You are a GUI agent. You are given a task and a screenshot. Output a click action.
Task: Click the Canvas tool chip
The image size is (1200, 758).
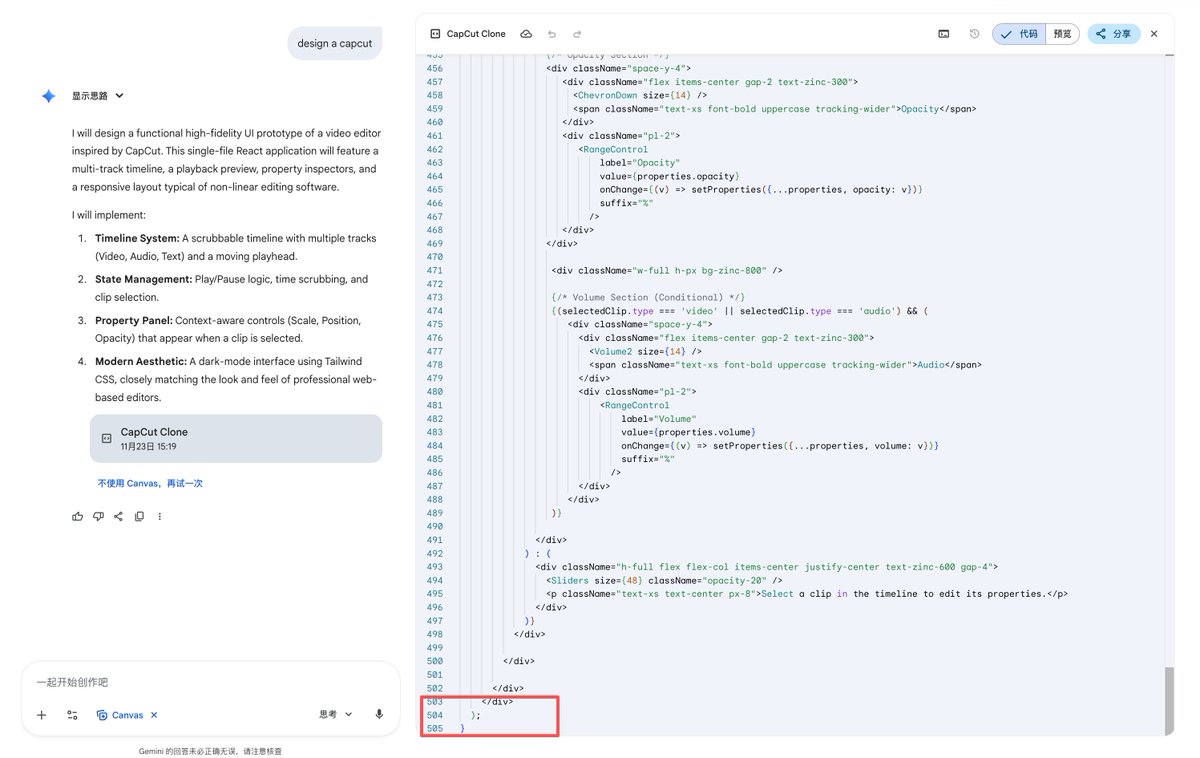[x=120, y=715]
